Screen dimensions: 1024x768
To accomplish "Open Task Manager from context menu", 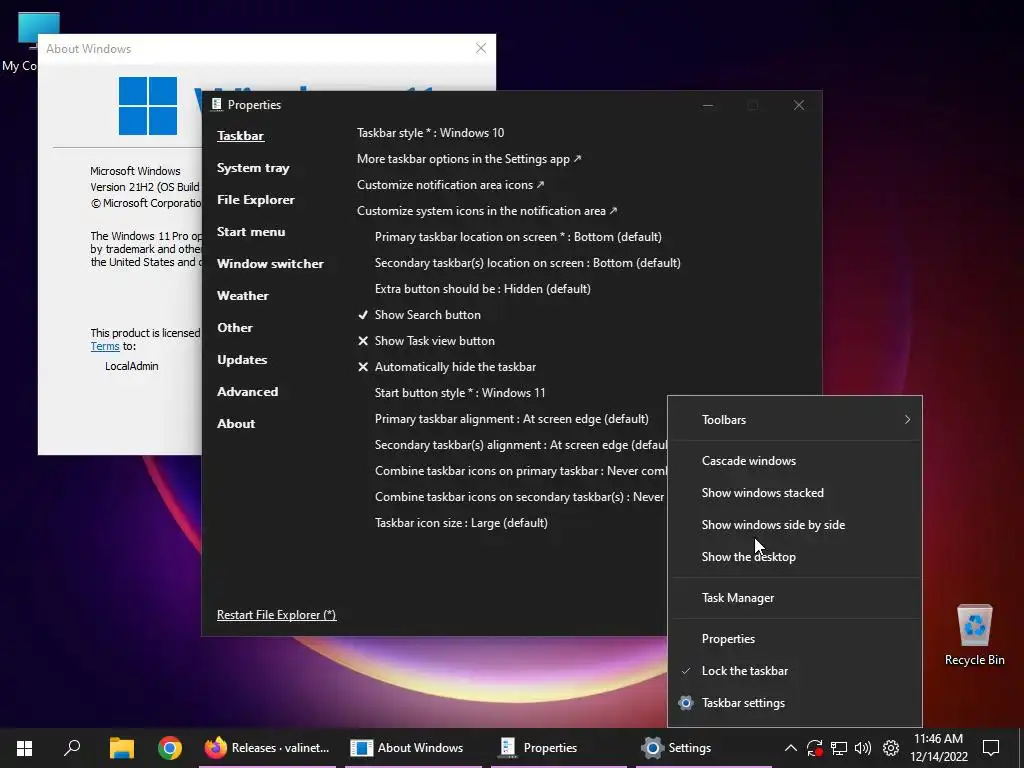I will click(795, 598).
